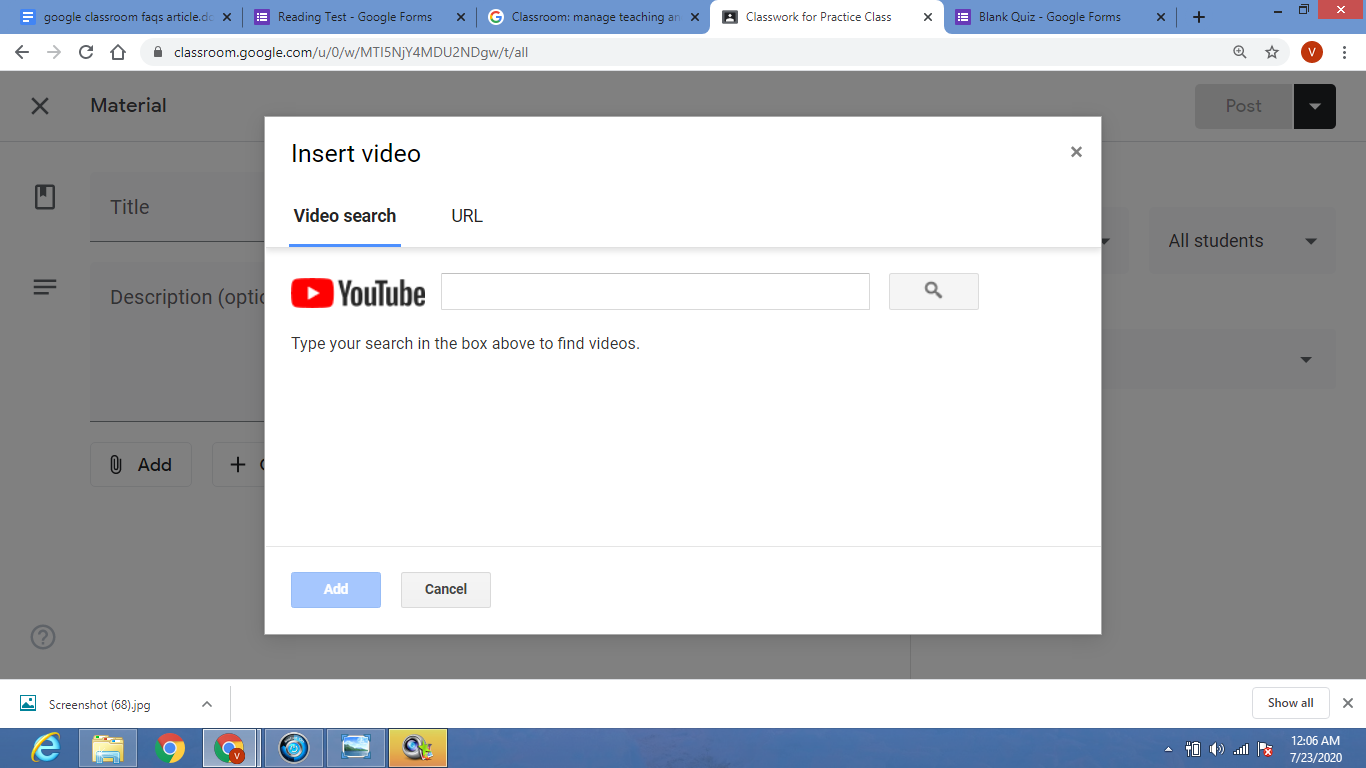This screenshot has width=1366, height=768.
Task: Open the help question mark icon
Action: tap(44, 637)
